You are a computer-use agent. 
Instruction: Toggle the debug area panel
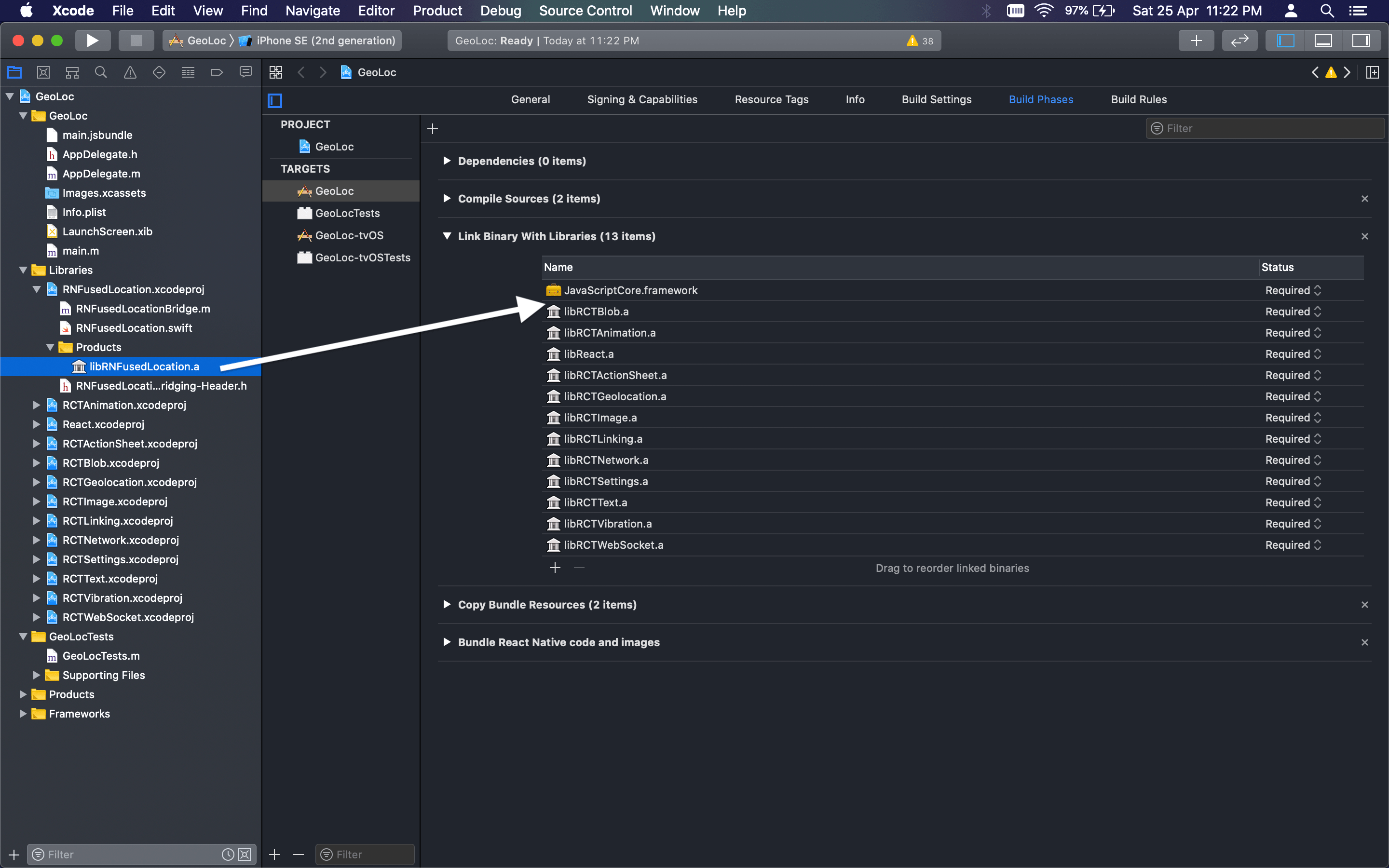(x=1323, y=40)
